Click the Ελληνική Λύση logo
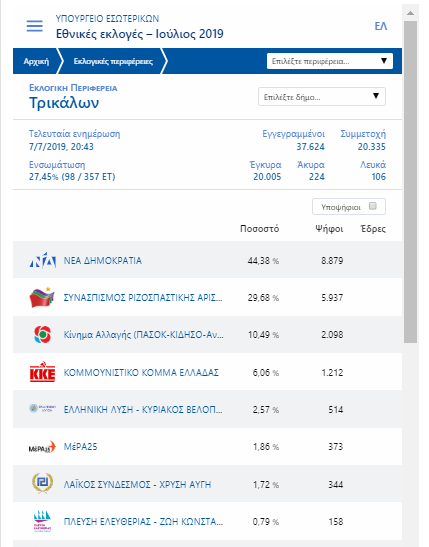Screen dimensions: 429x547 [42, 409]
